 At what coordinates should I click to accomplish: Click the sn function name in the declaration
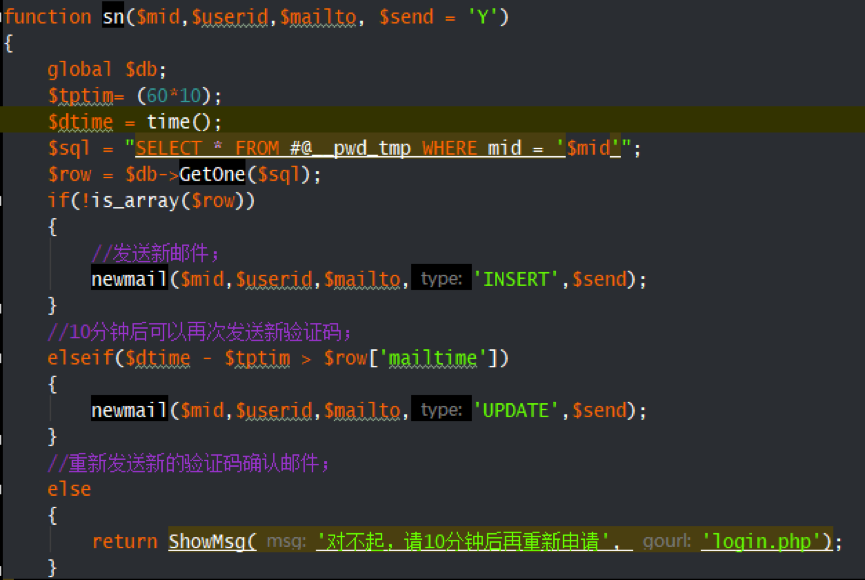pyautogui.click(x=113, y=17)
